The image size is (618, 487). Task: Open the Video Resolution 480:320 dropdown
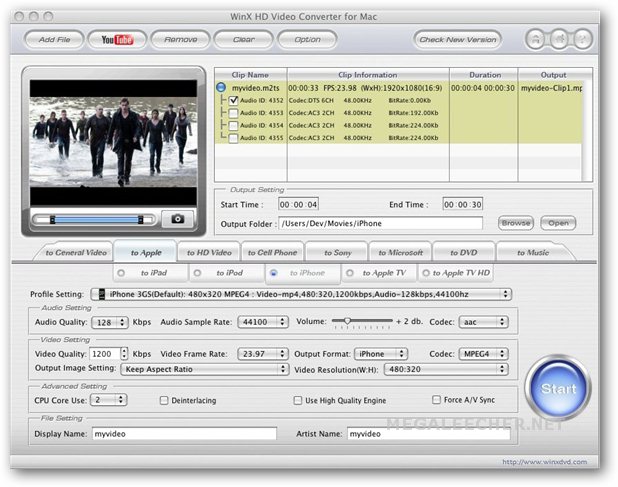pyautogui.click(x=446, y=369)
